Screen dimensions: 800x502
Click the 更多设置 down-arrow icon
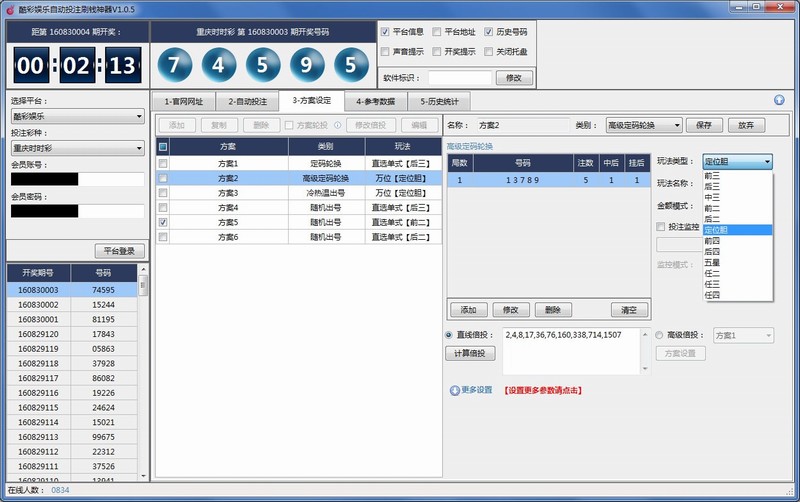[x=454, y=390]
